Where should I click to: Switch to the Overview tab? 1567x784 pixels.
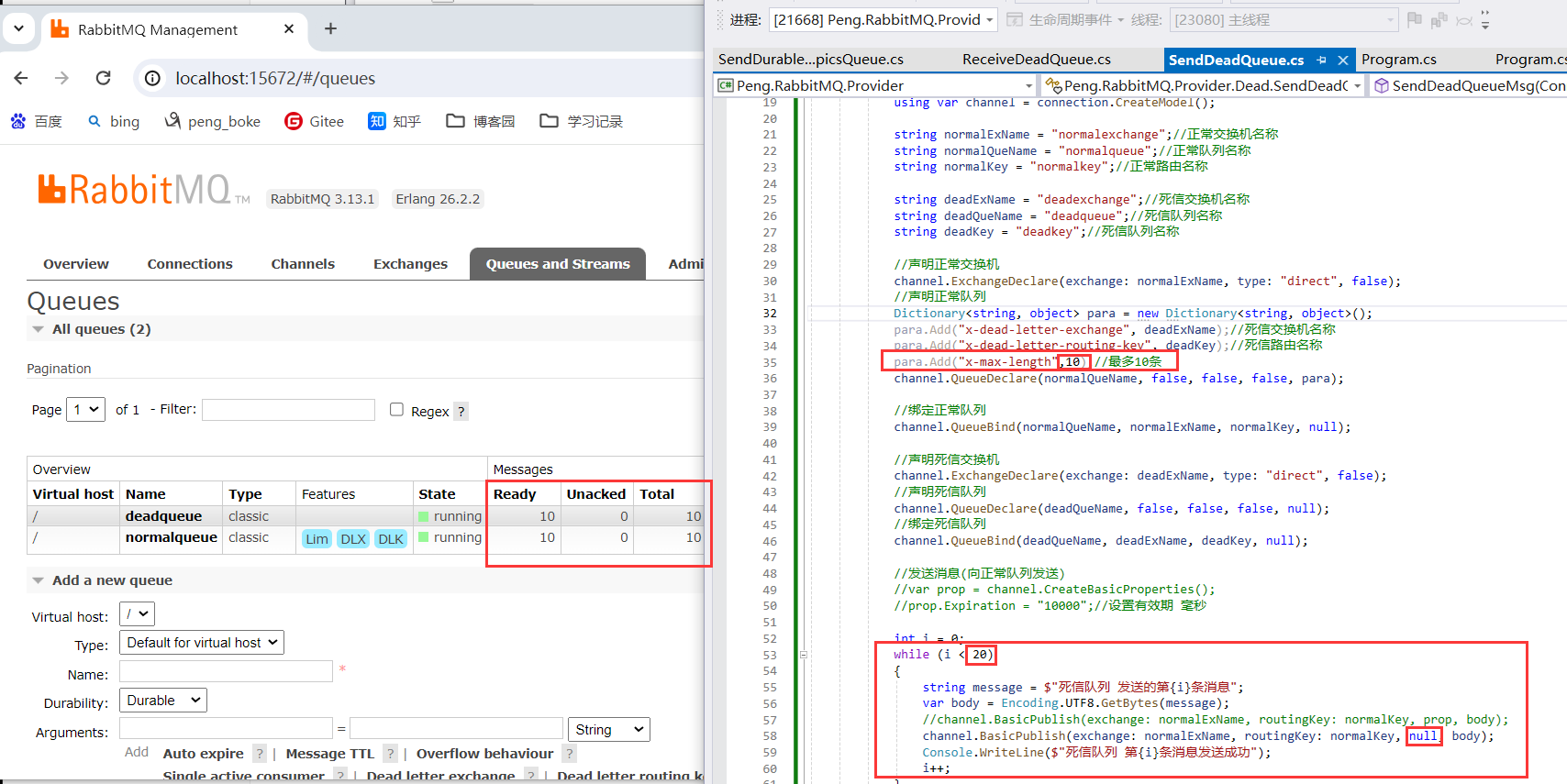click(x=76, y=264)
